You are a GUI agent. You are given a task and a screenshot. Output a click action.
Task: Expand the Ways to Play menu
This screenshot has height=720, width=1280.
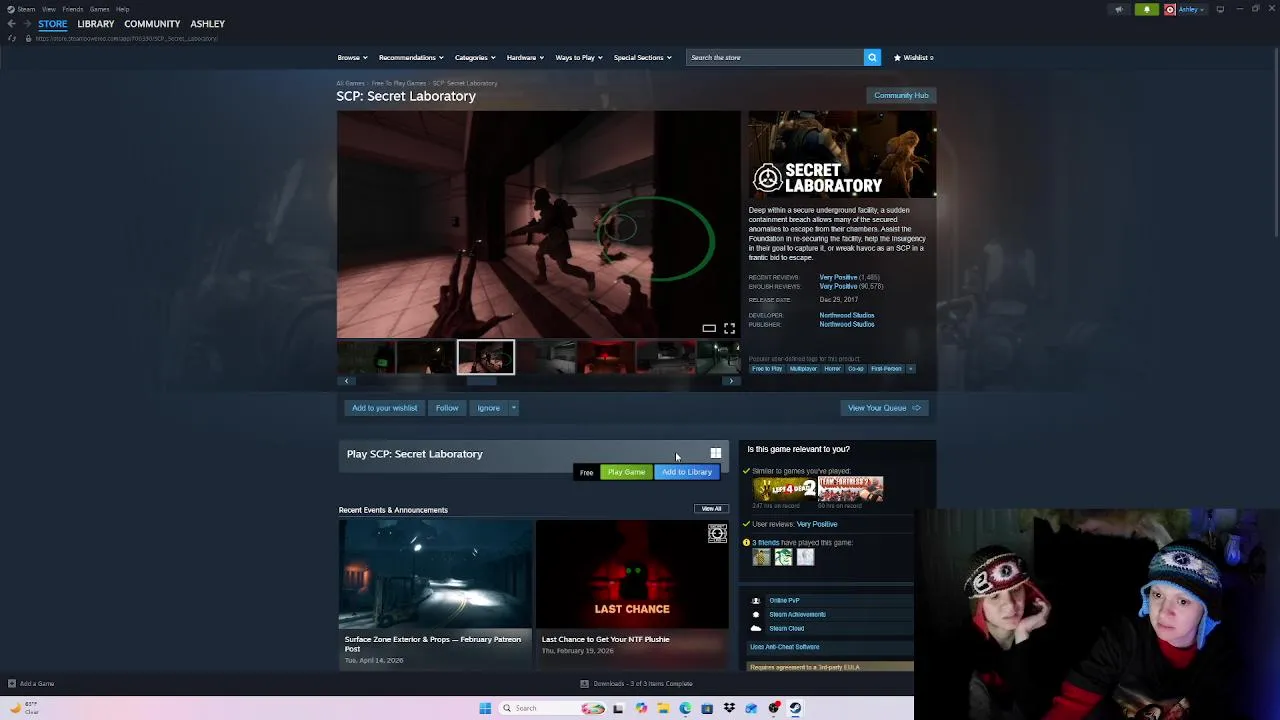(x=579, y=57)
